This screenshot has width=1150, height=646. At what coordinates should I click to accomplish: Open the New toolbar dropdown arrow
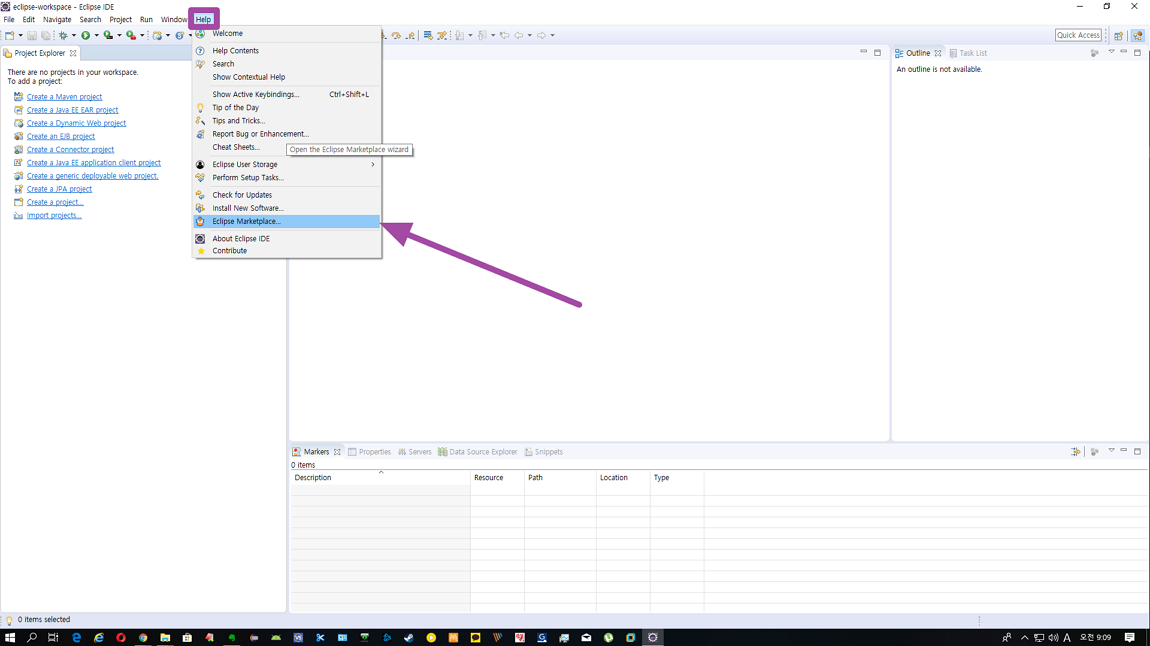pos(21,35)
